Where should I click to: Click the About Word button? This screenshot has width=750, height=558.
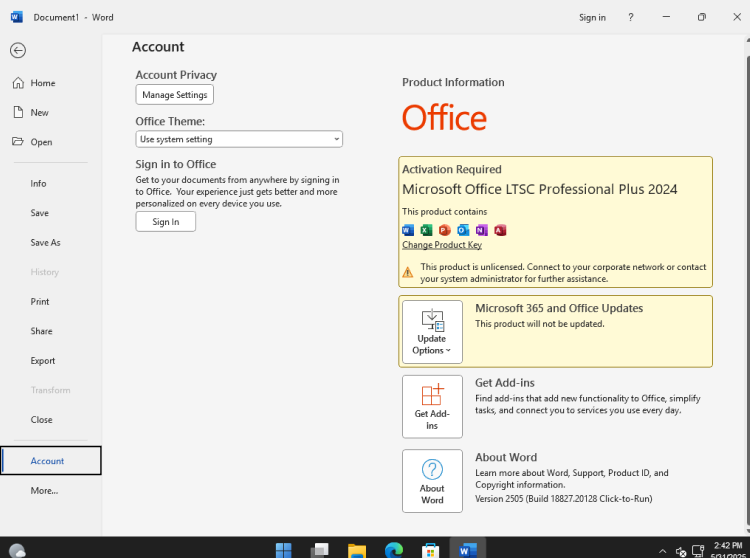pyautogui.click(x=432, y=481)
